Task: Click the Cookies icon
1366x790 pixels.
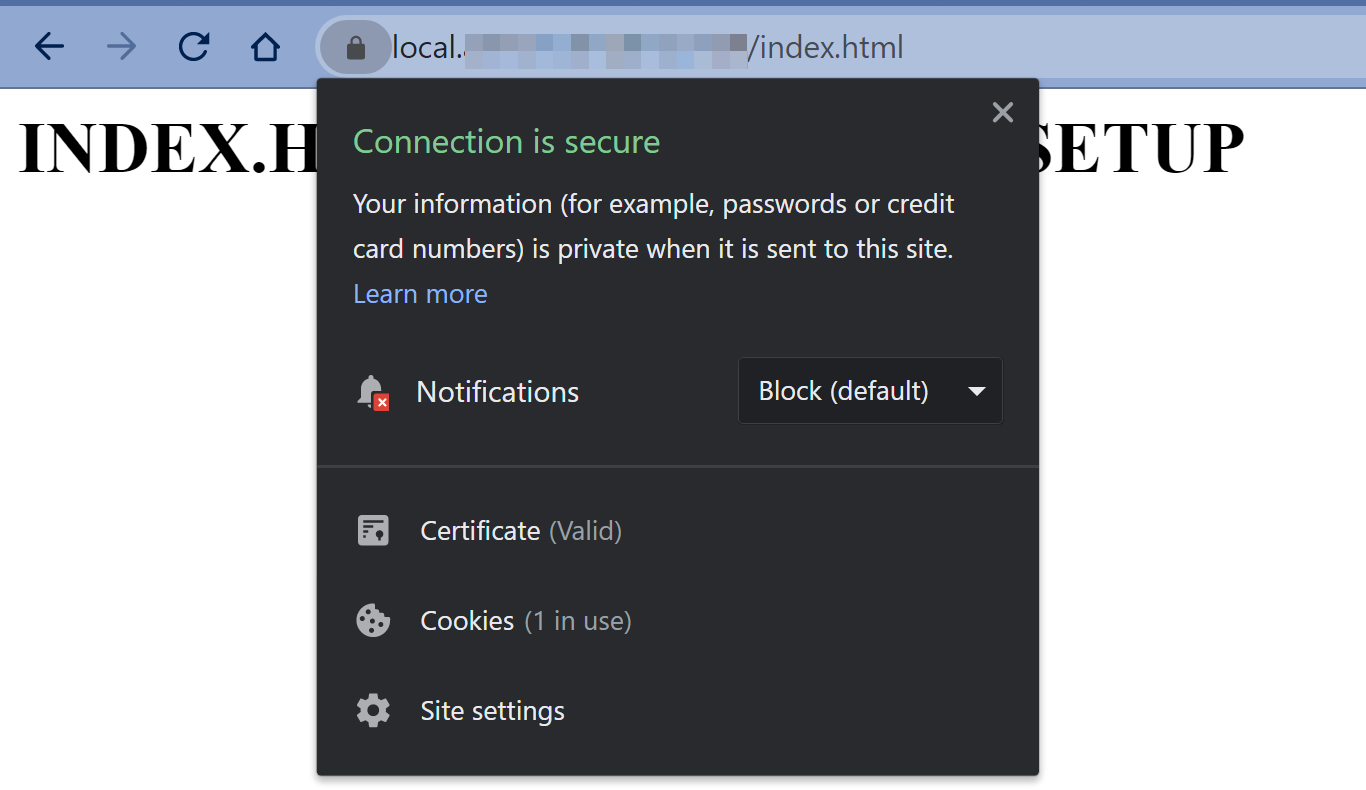Action: 373,621
